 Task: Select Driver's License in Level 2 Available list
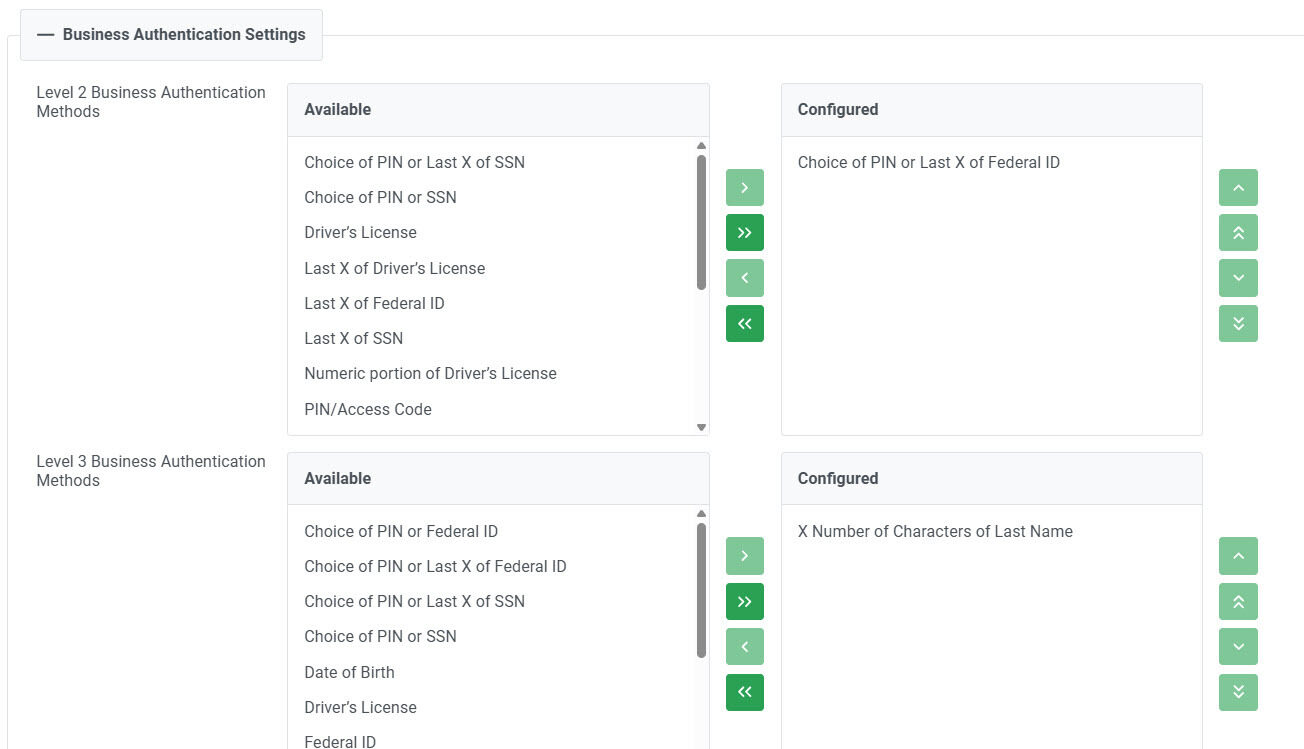[491, 232]
